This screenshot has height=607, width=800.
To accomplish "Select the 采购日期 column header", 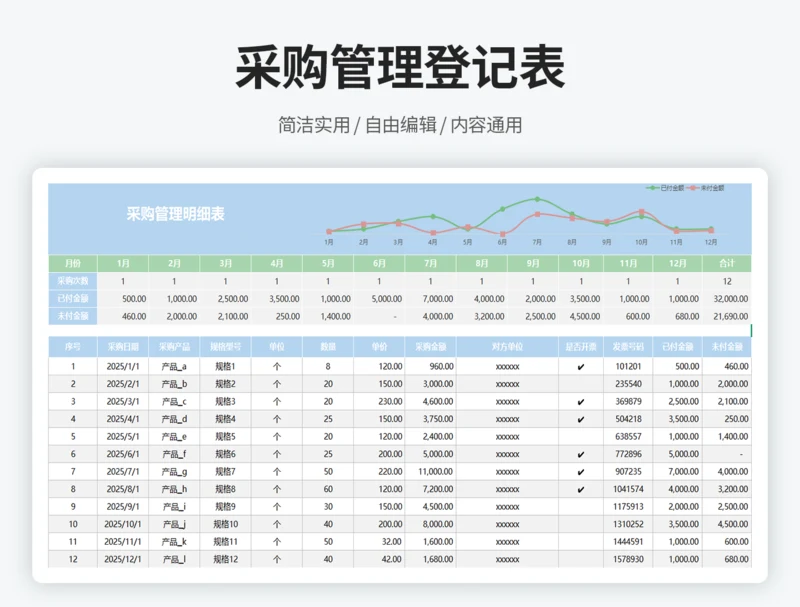I will point(123,347).
